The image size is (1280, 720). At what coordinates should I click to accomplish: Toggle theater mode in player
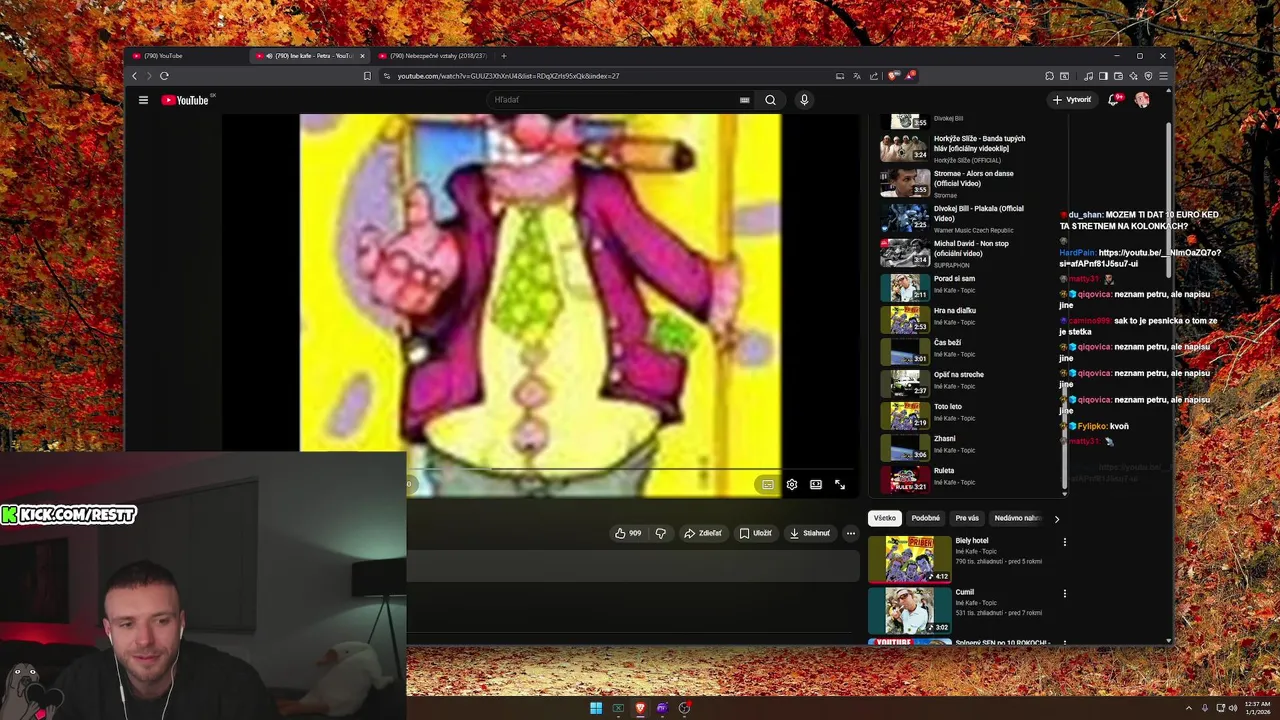point(816,485)
